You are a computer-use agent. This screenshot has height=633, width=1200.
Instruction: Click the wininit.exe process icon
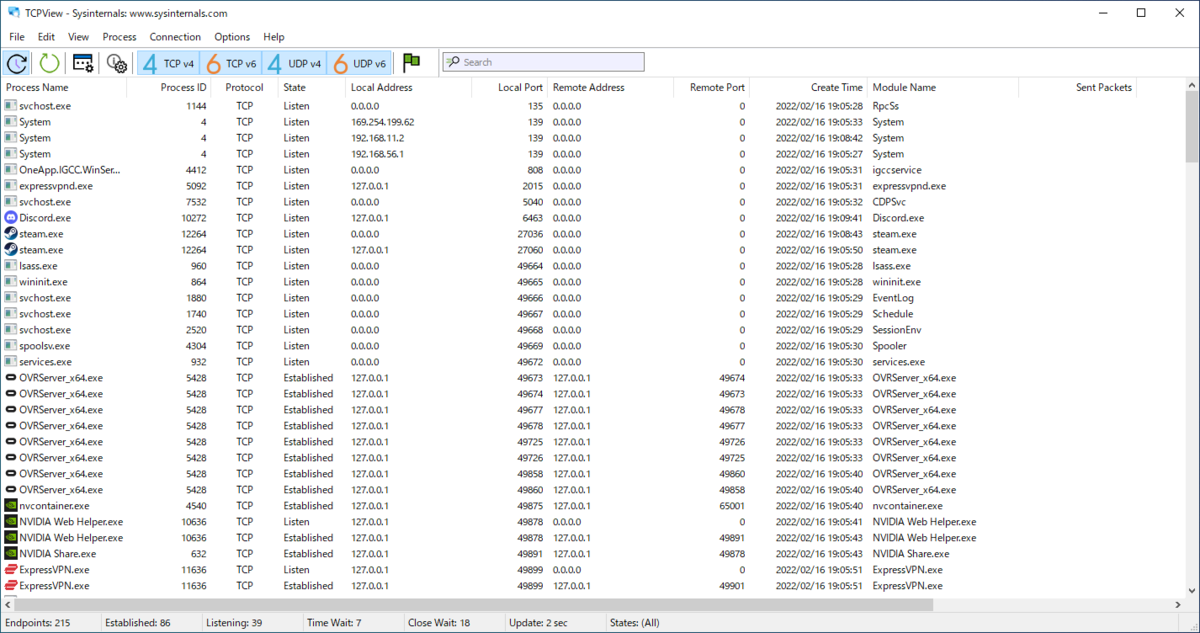(11, 281)
